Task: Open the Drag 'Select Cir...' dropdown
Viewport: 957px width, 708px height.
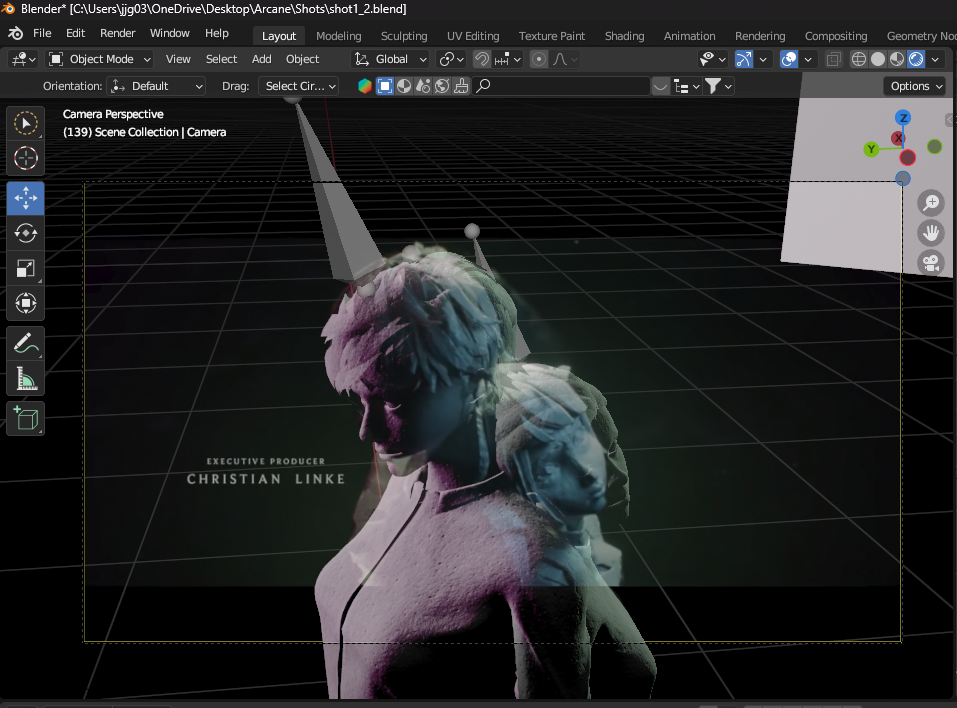Action: [299, 86]
